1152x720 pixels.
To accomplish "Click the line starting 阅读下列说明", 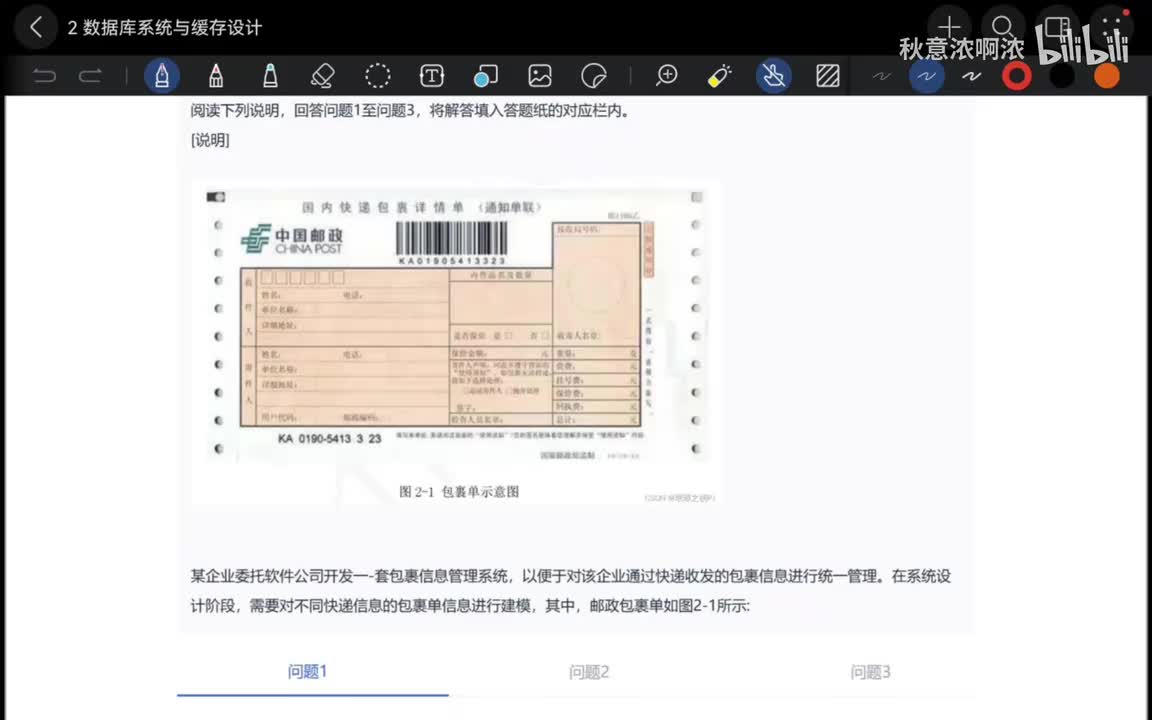I will [x=411, y=111].
